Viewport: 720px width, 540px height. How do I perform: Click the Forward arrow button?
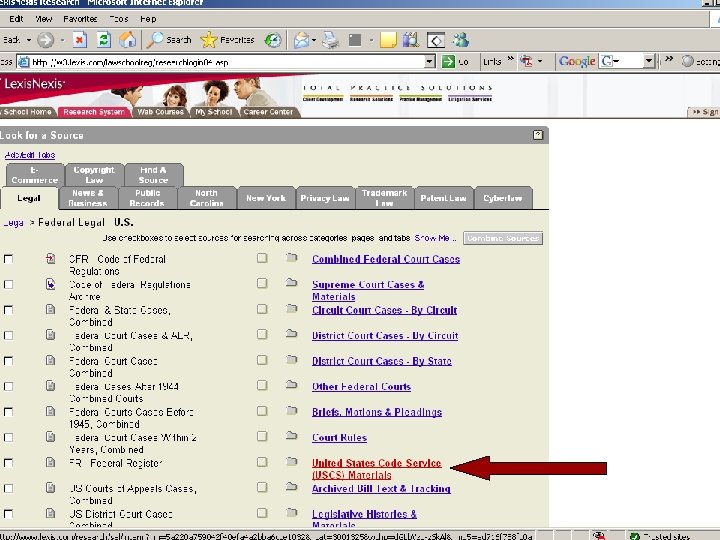pos(45,40)
